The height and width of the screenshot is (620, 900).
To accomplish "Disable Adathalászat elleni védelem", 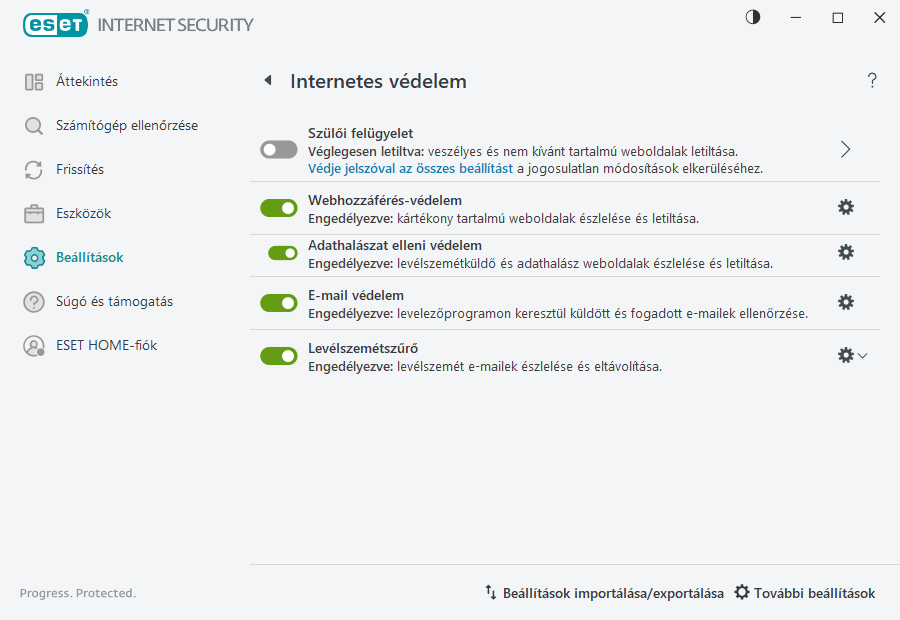I will pos(278,252).
